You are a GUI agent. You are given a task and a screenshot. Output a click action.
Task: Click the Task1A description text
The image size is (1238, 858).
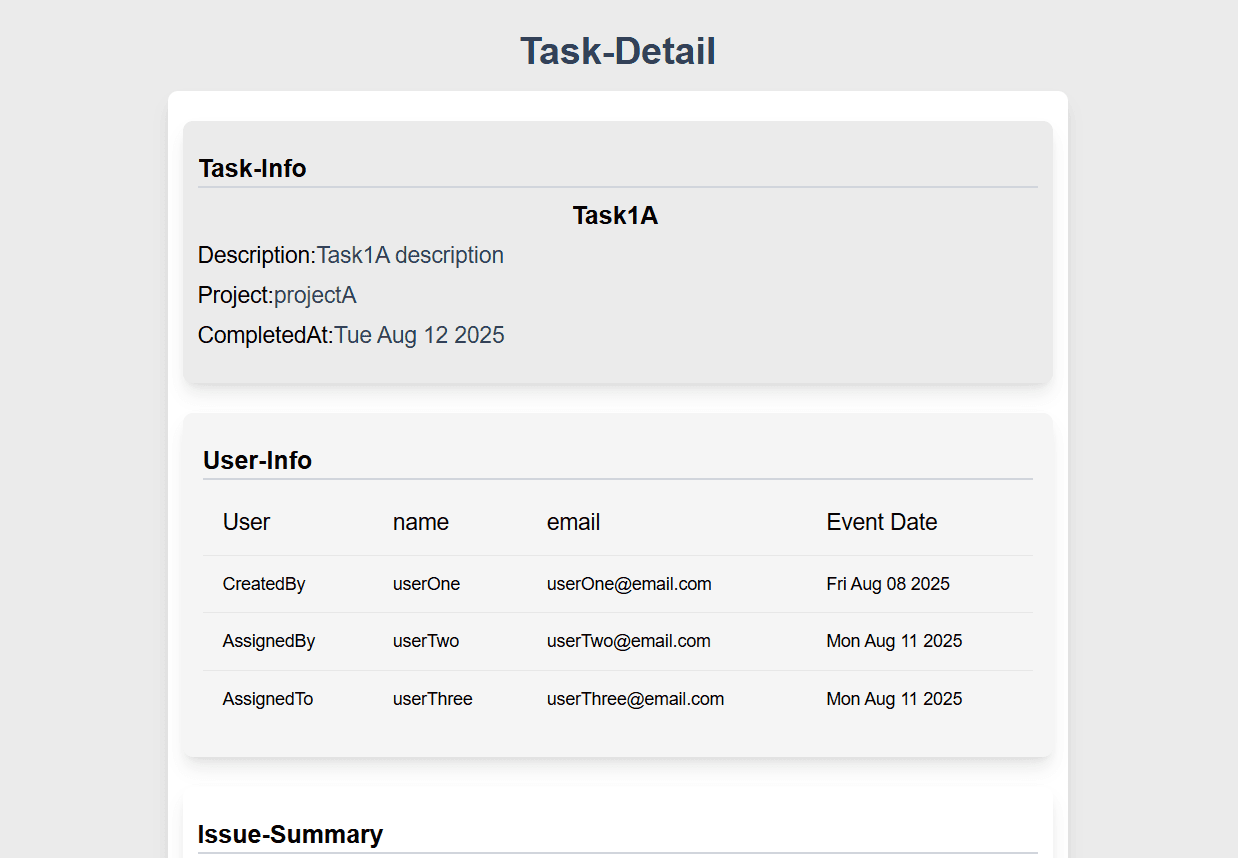(x=410, y=255)
